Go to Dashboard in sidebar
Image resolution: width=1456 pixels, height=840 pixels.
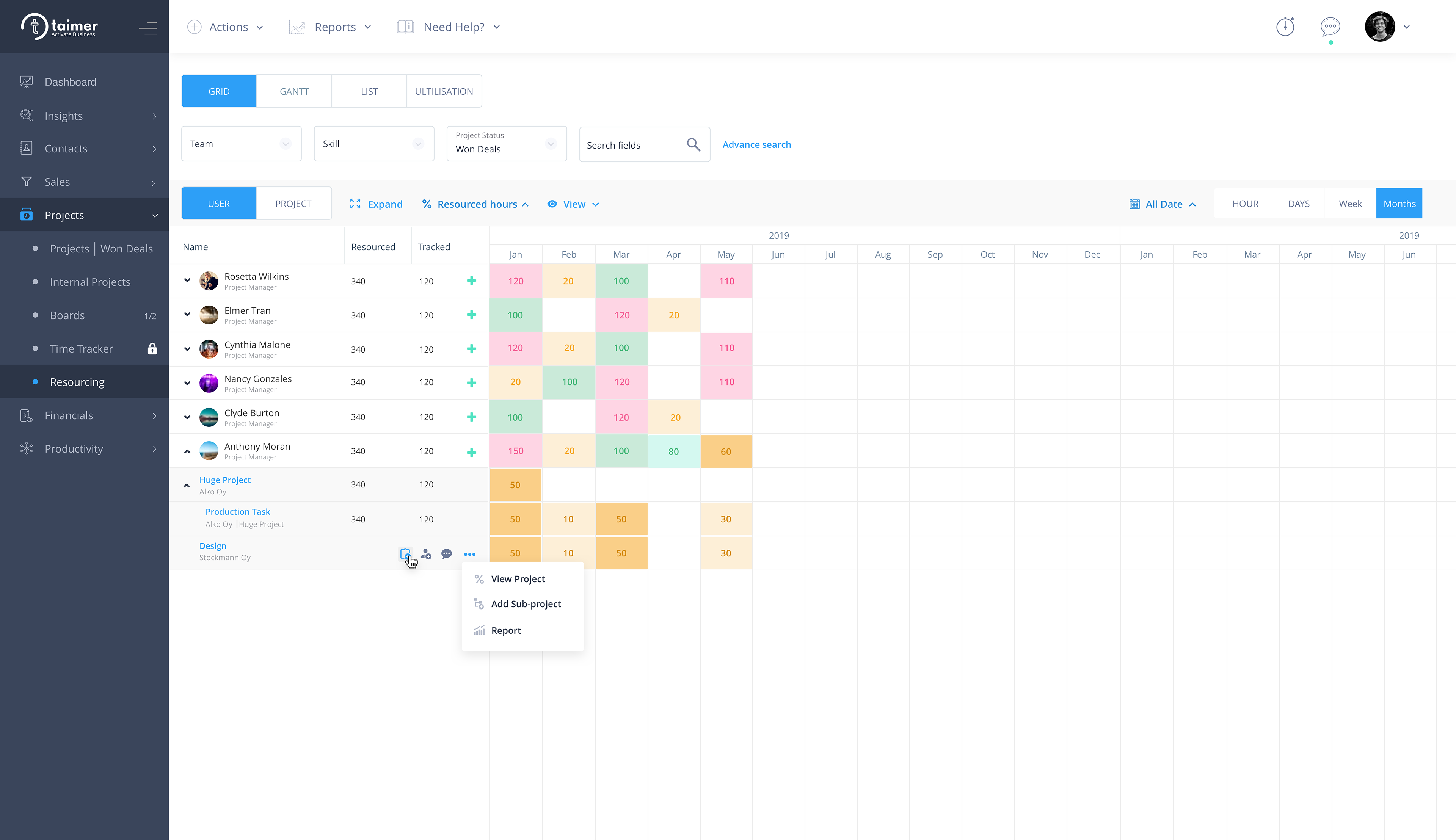click(x=84, y=82)
